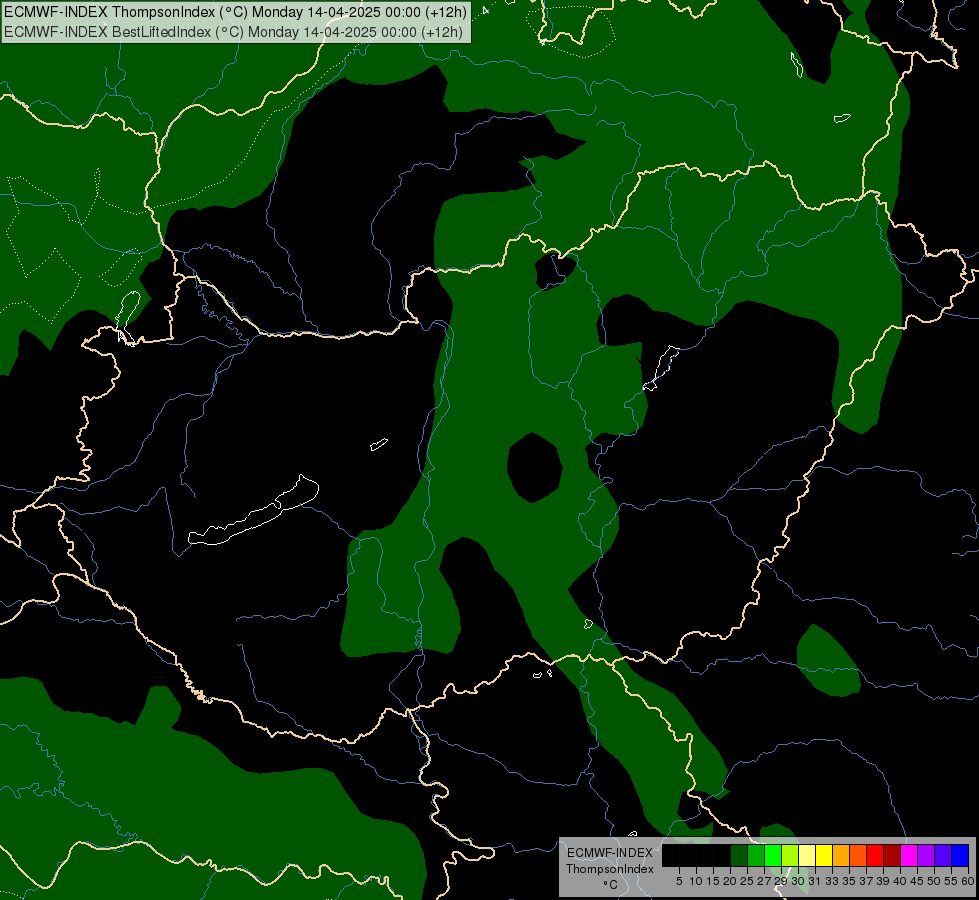The image size is (979, 900).
Task: Select the pale yellow 30–31 legend swatch
Action: pos(807,855)
